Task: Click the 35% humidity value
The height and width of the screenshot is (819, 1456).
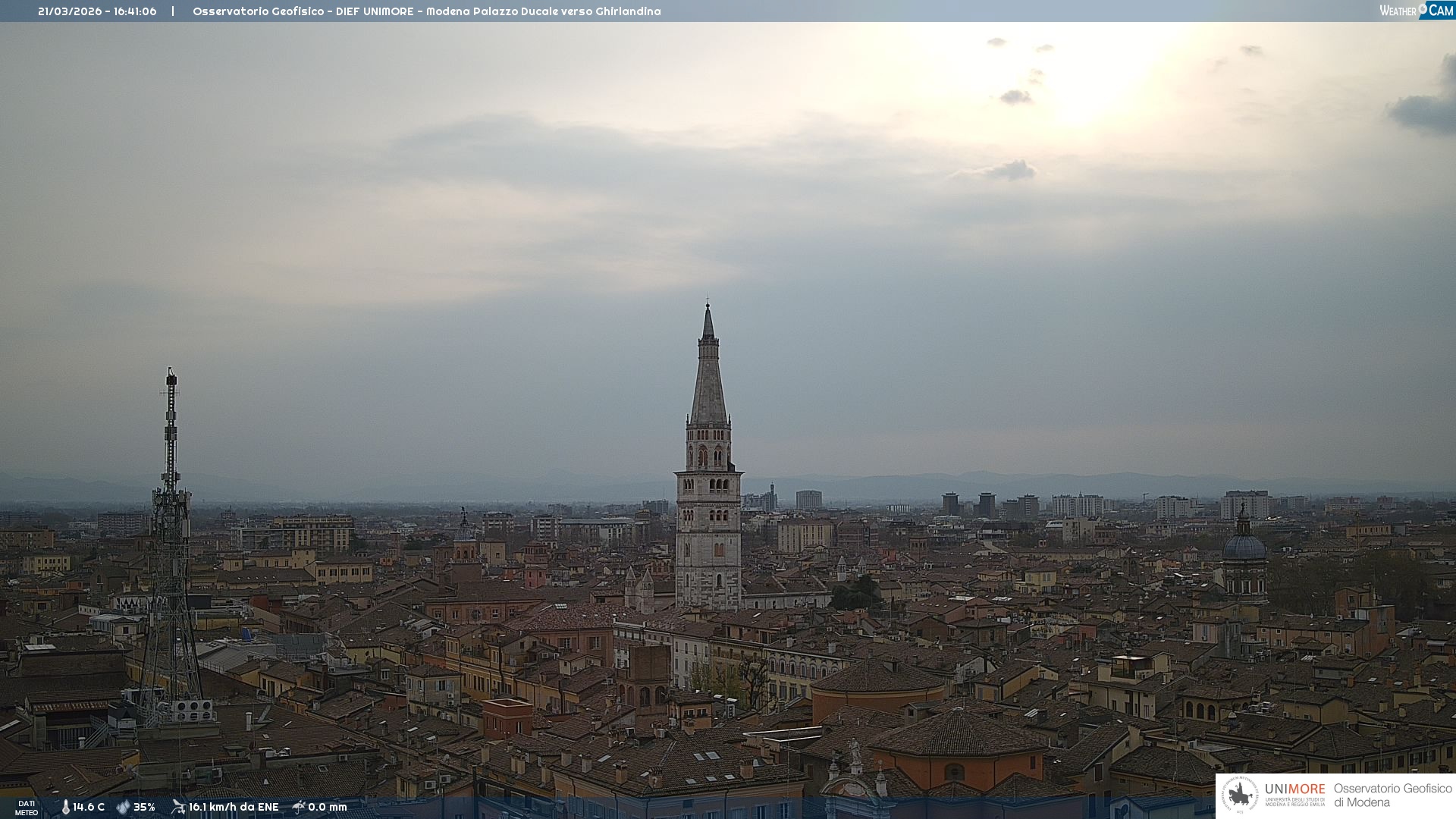Action: 144,807
